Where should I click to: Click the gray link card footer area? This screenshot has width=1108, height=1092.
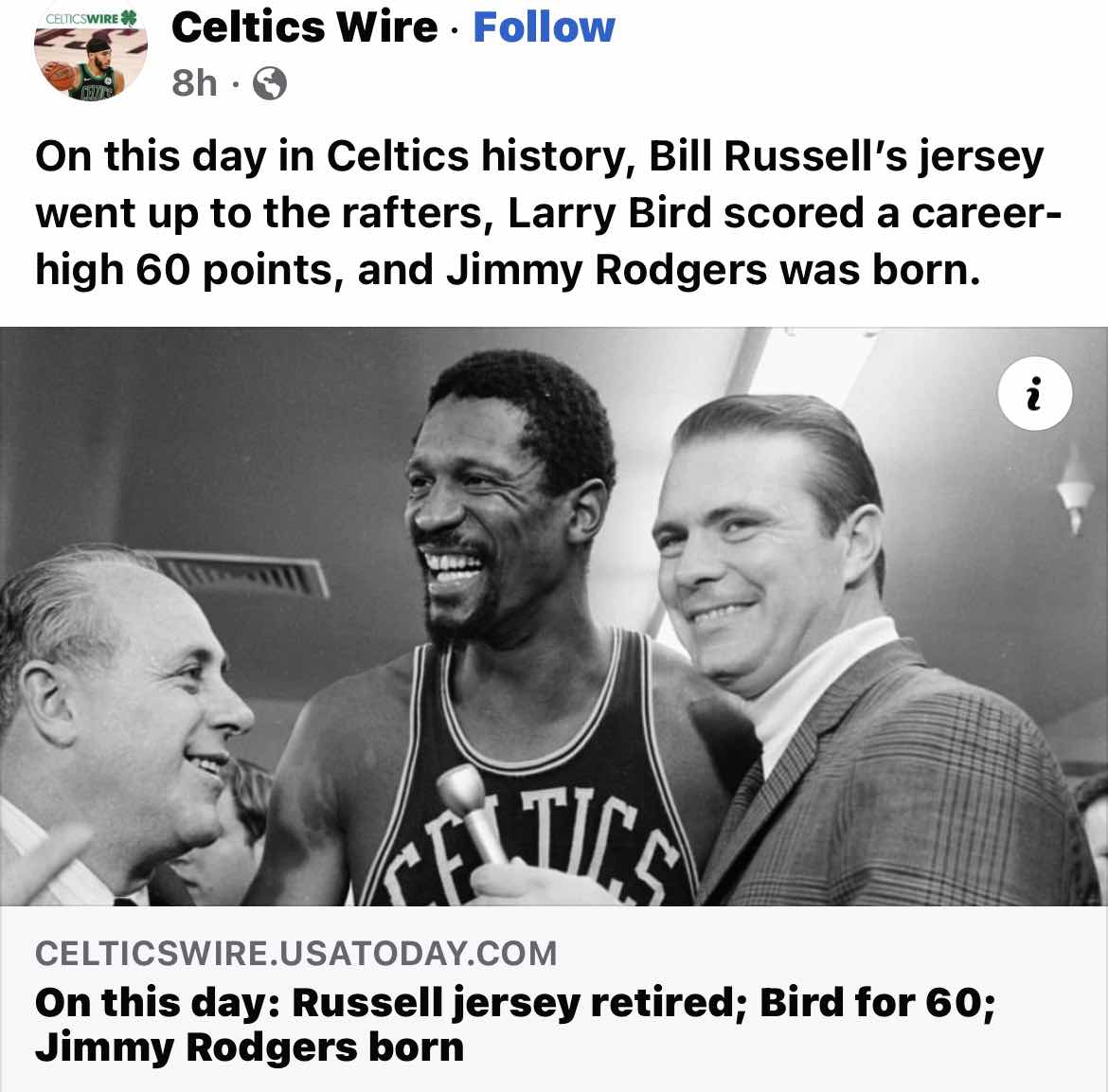pos(554,998)
